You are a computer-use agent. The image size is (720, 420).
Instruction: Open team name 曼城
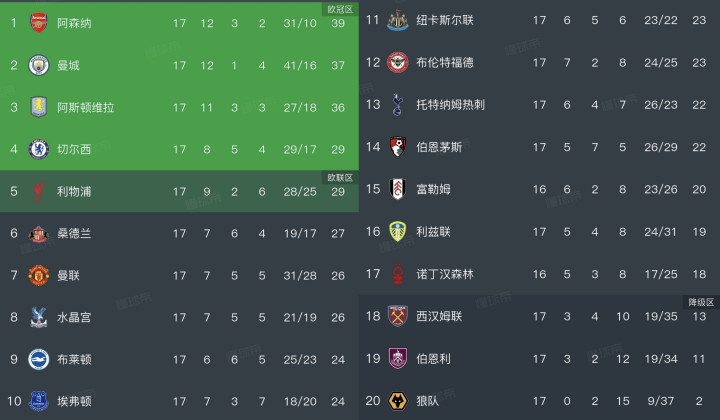[x=67, y=65]
